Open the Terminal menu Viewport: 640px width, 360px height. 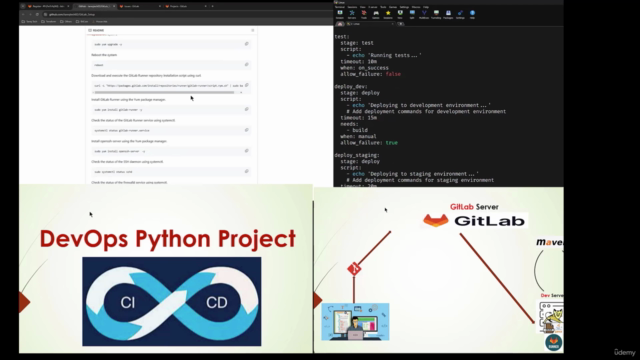pos(340,7)
